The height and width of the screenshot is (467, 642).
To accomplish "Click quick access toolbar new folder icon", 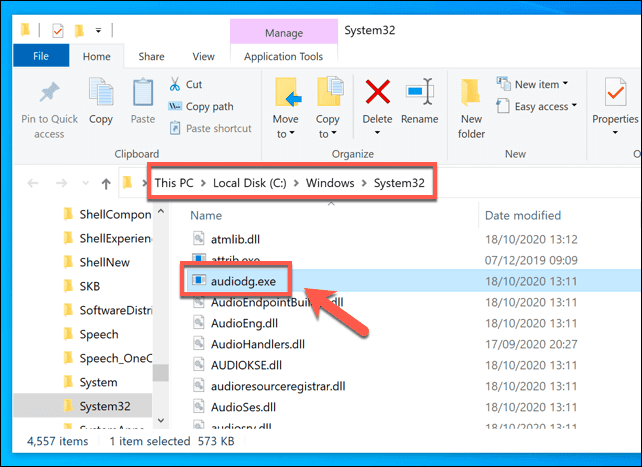I will tap(79, 31).
